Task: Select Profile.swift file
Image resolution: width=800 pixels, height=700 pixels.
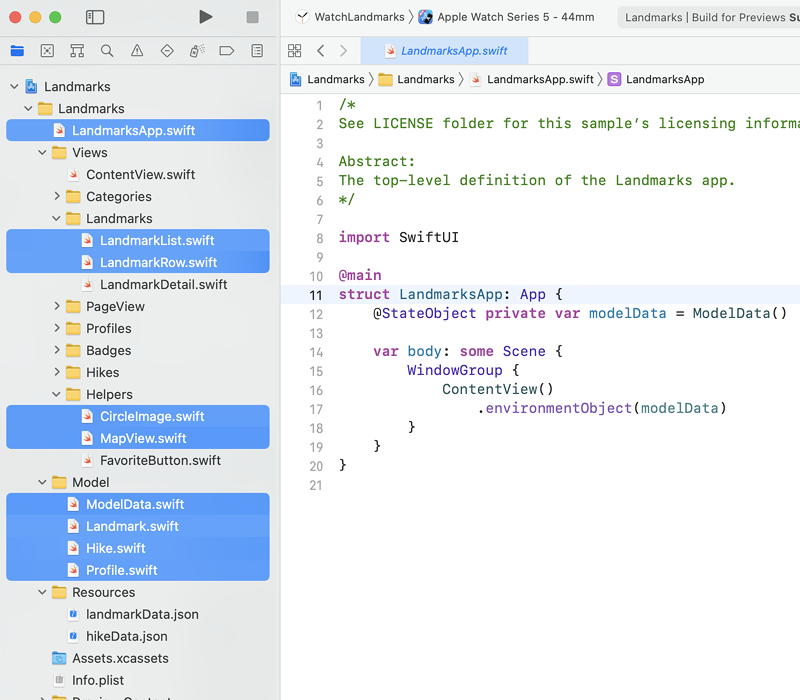Action: click(x=138, y=570)
